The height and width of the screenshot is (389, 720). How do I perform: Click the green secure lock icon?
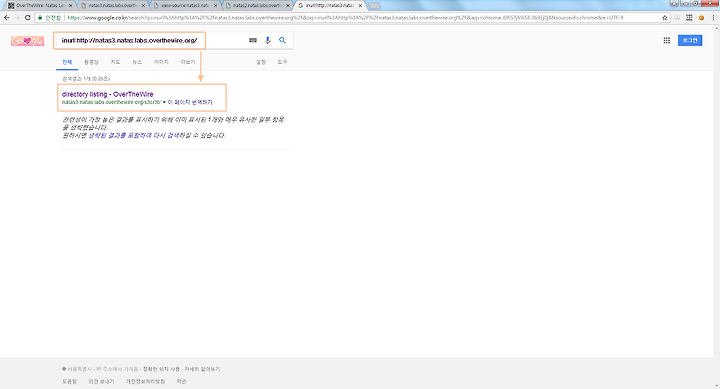click(x=40, y=17)
